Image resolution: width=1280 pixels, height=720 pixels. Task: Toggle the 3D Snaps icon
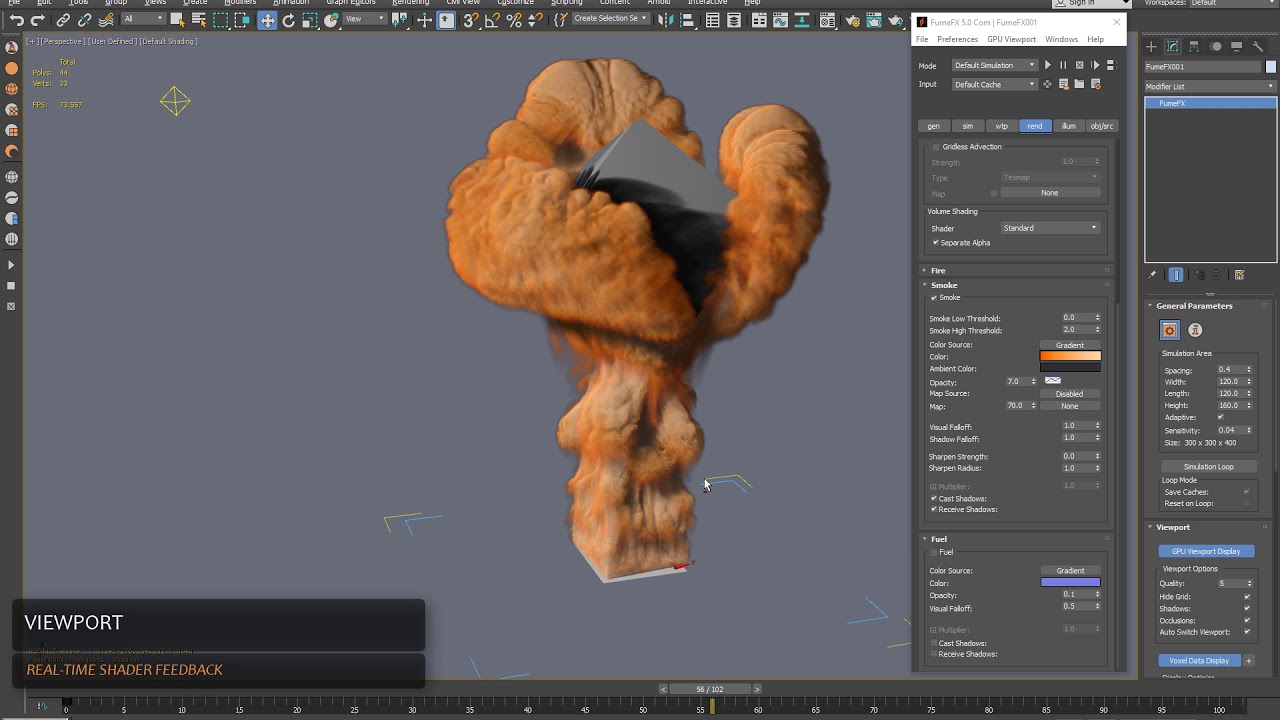coord(470,20)
